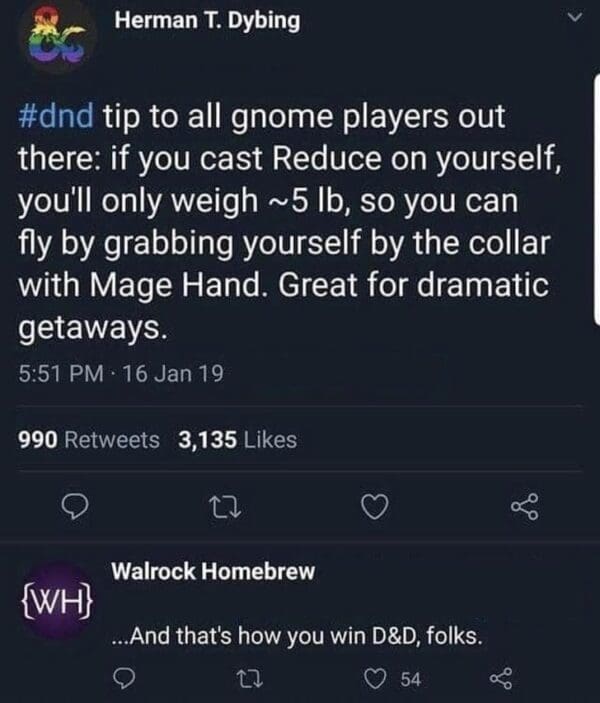
Task: View the 990 Retweets list
Action: pyautogui.click(x=89, y=440)
